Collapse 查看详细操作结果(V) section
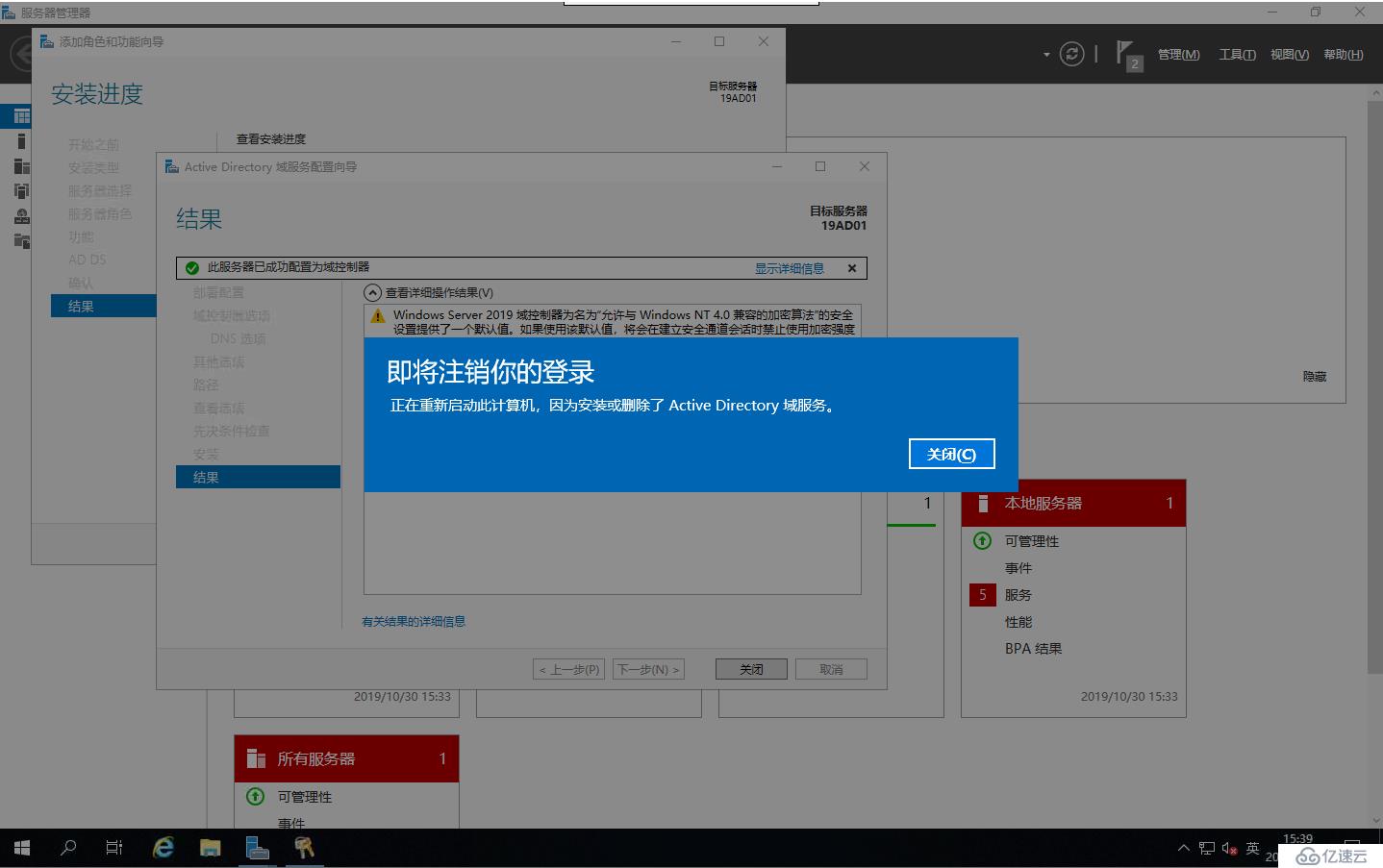Image resolution: width=1383 pixels, height=868 pixels. click(x=372, y=292)
